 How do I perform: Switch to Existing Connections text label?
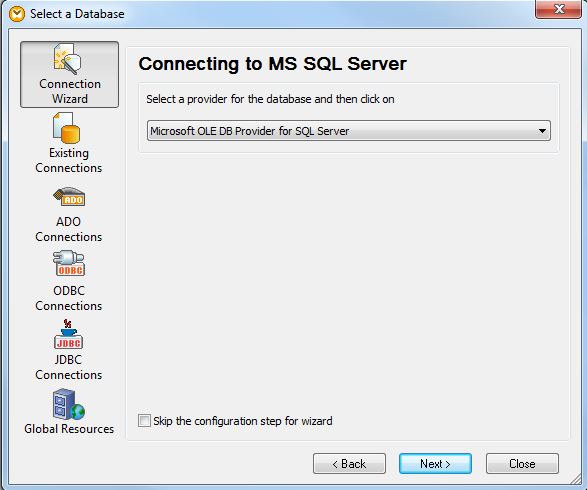(69, 160)
